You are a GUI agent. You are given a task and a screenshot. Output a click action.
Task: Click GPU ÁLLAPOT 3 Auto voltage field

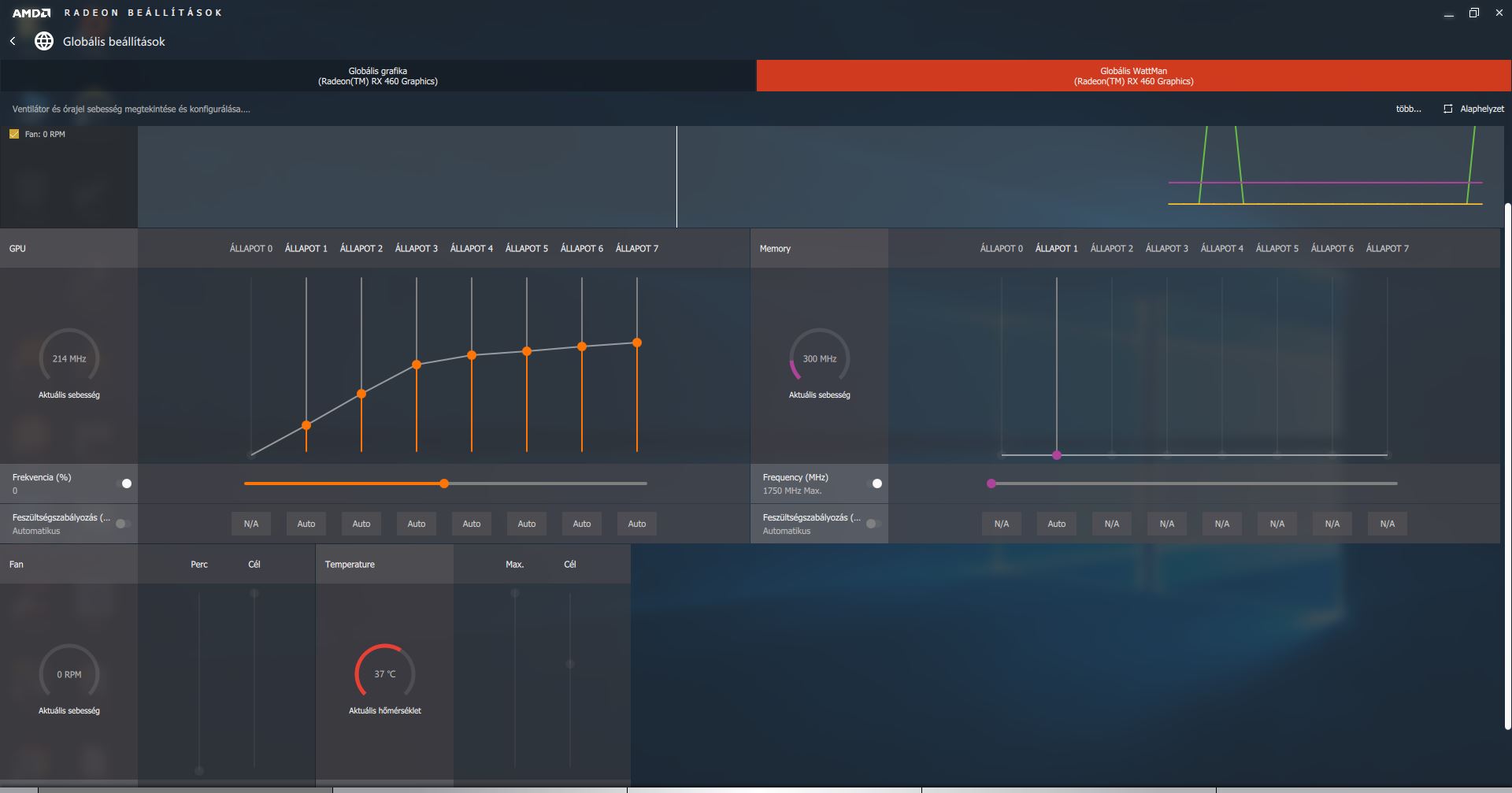417,524
